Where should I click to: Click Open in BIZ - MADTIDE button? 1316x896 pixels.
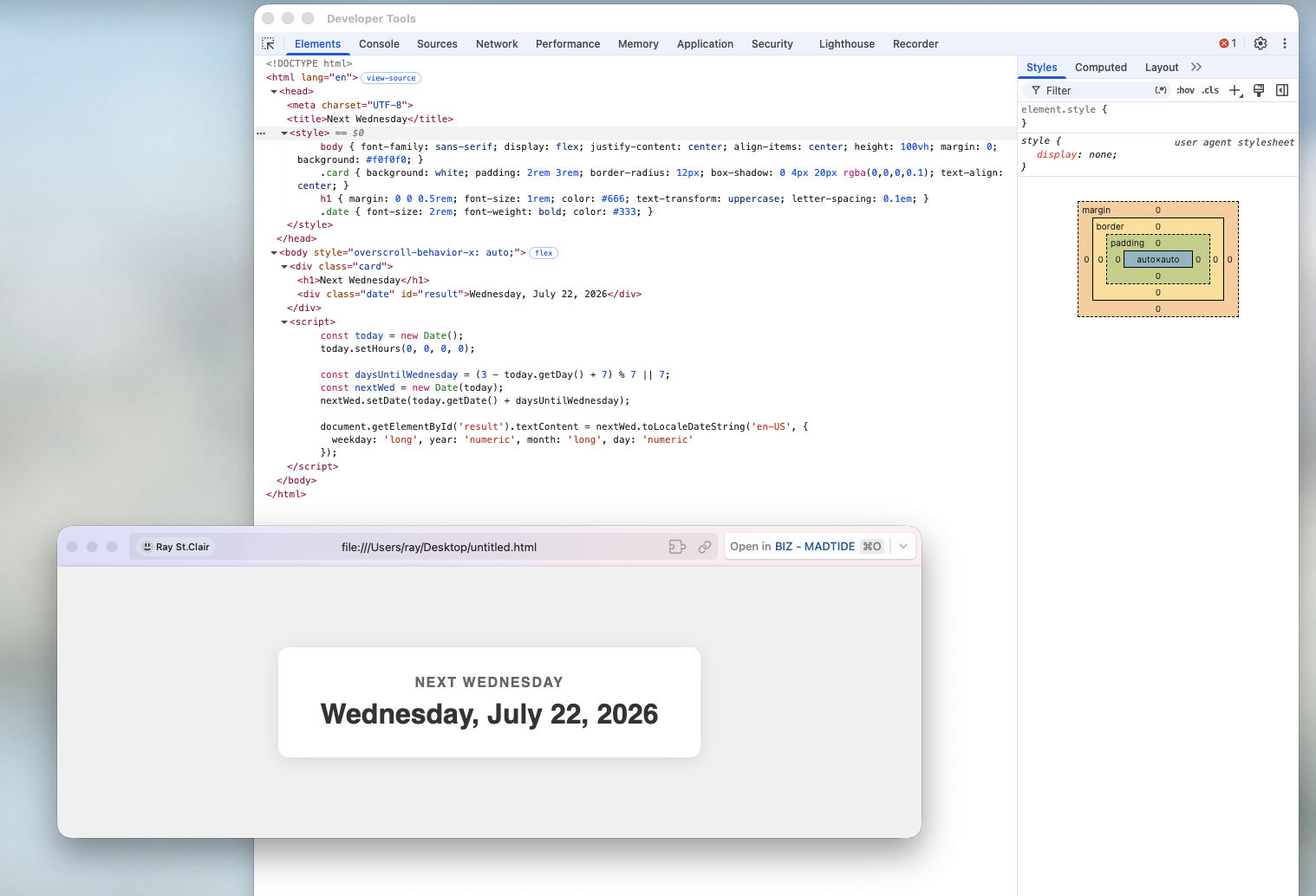click(806, 547)
